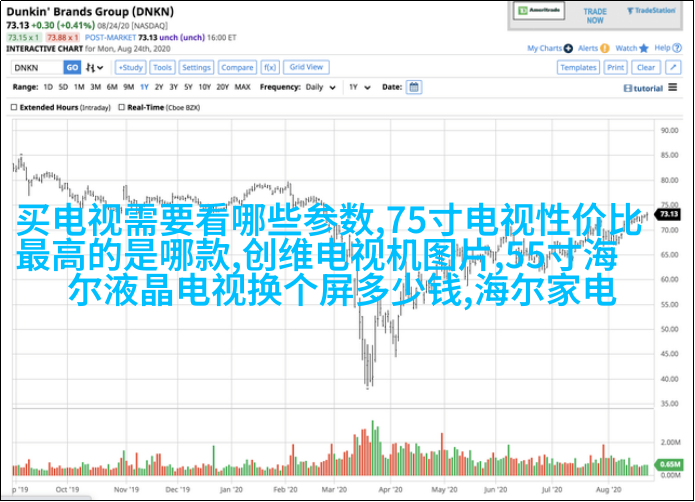Click the Print button
The width and height of the screenshot is (695, 502).
coord(616,67)
